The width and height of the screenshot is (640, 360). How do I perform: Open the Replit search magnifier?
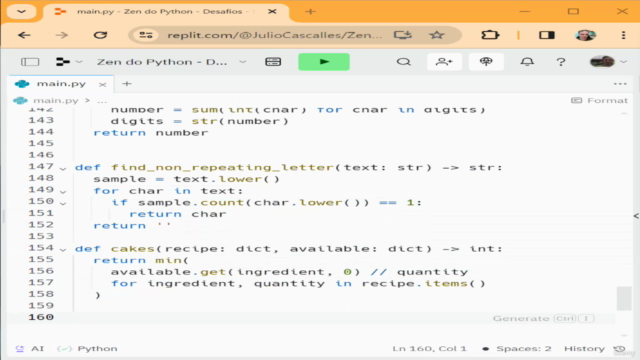[x=403, y=62]
